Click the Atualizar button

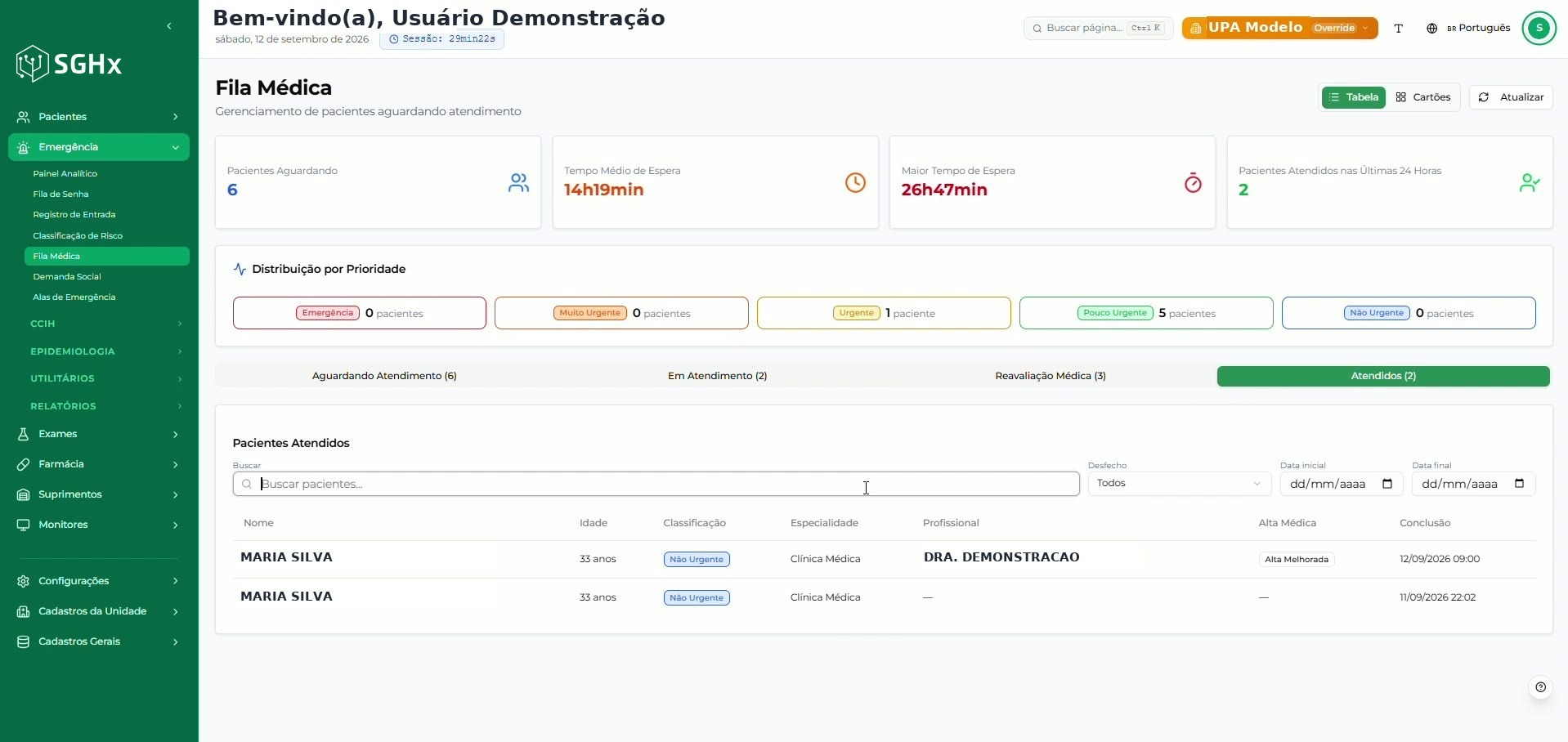[x=1511, y=97]
